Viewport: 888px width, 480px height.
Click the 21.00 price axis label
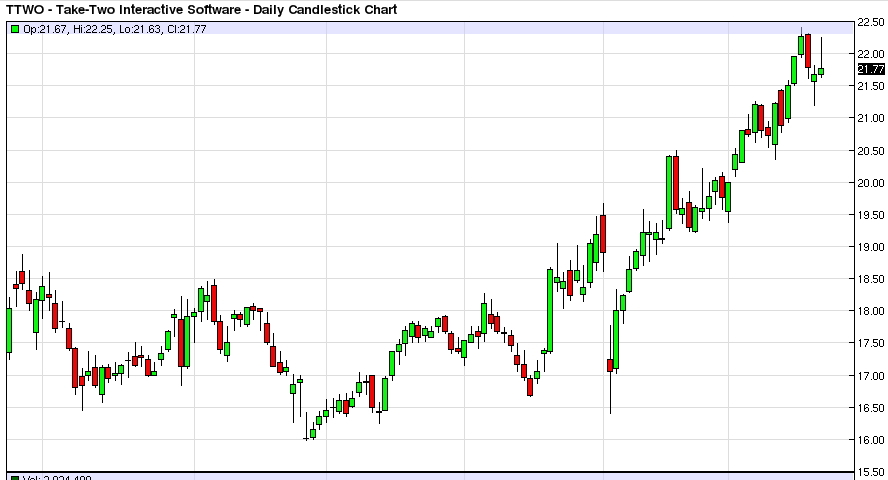point(871,118)
